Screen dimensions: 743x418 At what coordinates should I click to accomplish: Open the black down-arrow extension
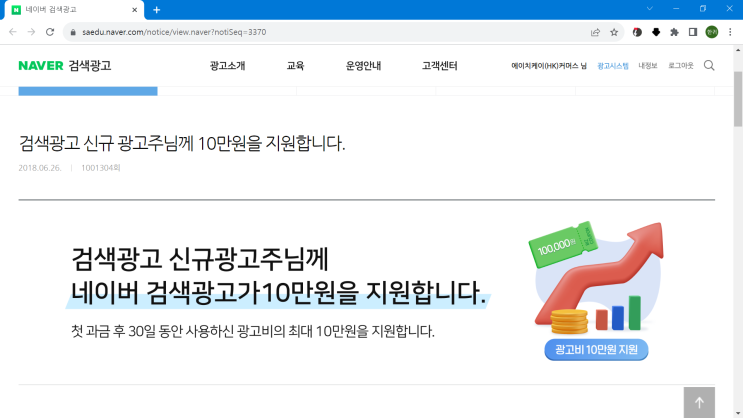click(656, 32)
